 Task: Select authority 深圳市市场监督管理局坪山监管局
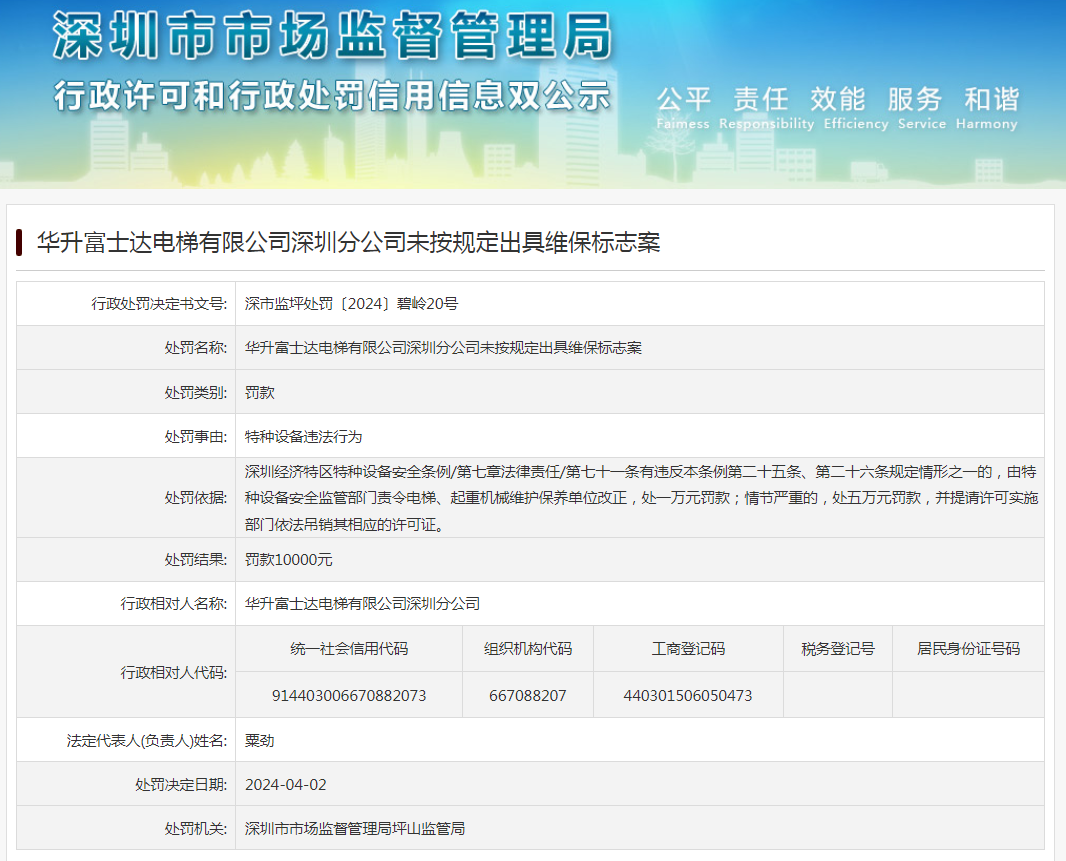click(355, 829)
